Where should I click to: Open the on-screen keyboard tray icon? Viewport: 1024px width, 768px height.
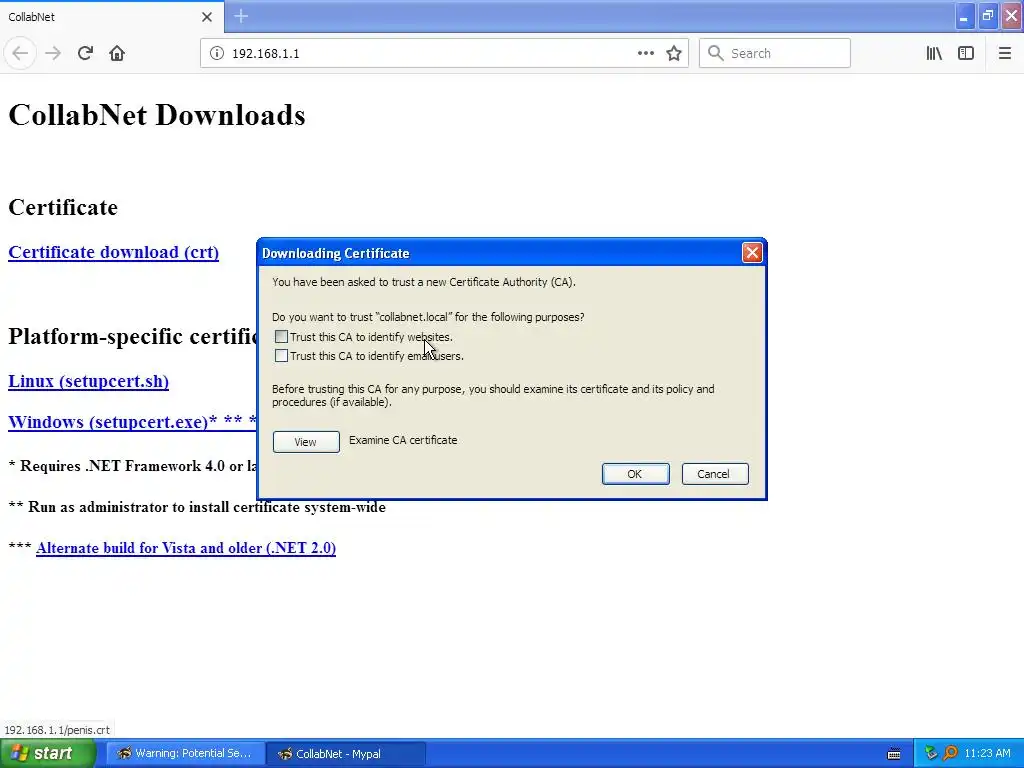894,754
